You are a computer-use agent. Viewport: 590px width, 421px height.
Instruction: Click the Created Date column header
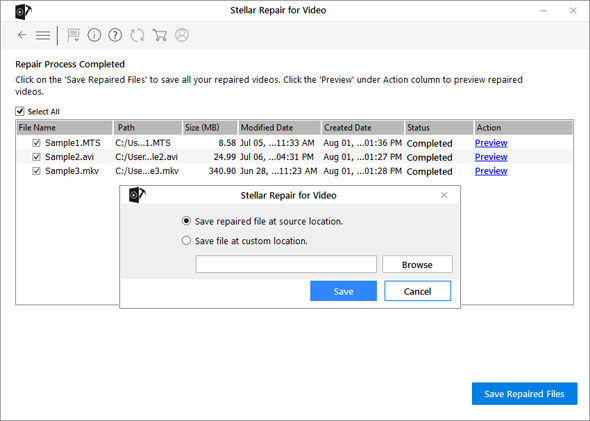[363, 128]
